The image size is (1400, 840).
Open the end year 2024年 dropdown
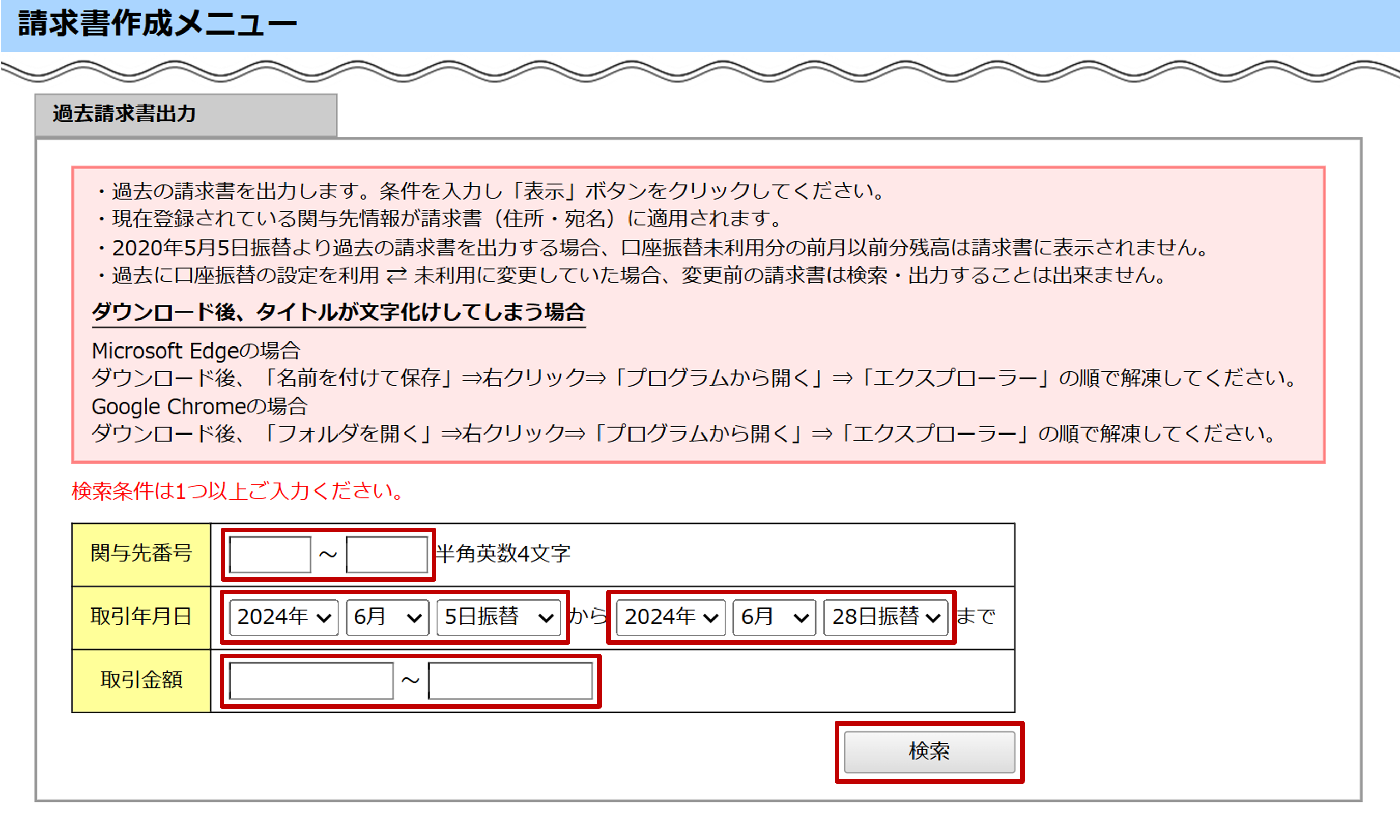point(670,617)
